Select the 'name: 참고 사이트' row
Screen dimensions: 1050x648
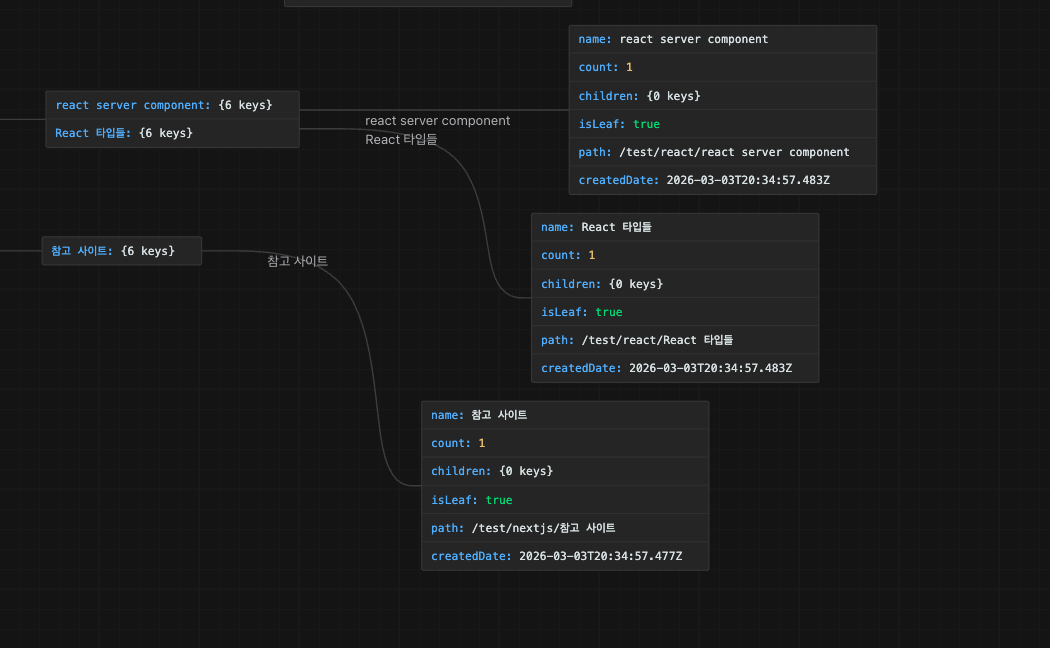564,415
